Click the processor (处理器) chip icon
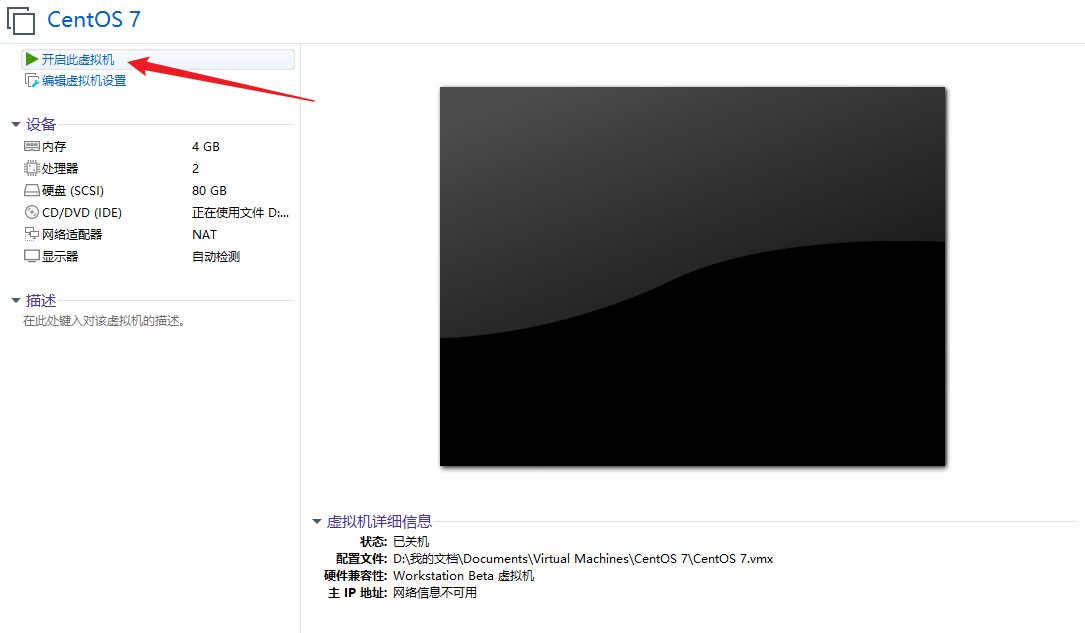 tap(32, 168)
